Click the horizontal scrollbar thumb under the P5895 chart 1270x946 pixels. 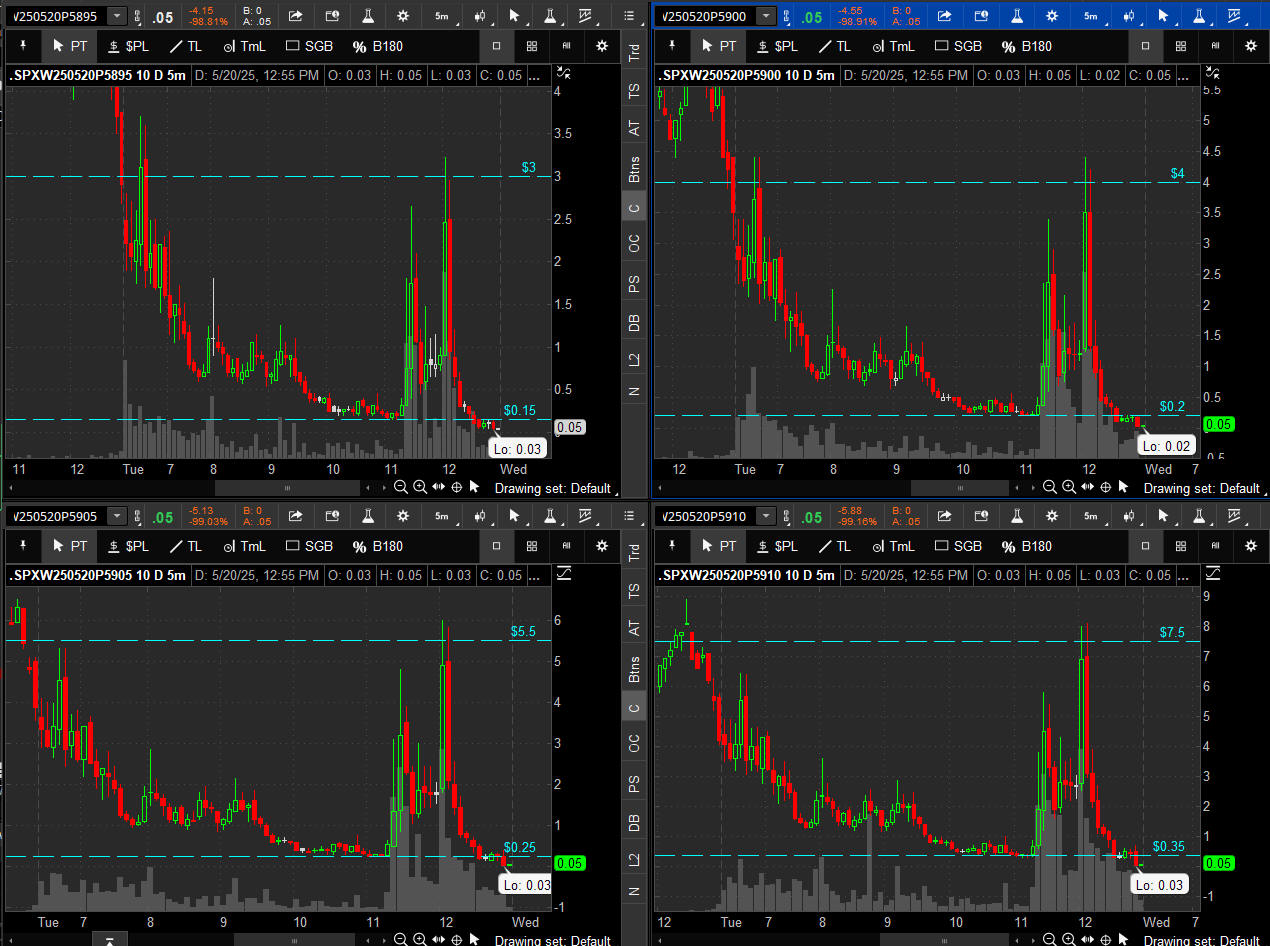tap(287, 488)
